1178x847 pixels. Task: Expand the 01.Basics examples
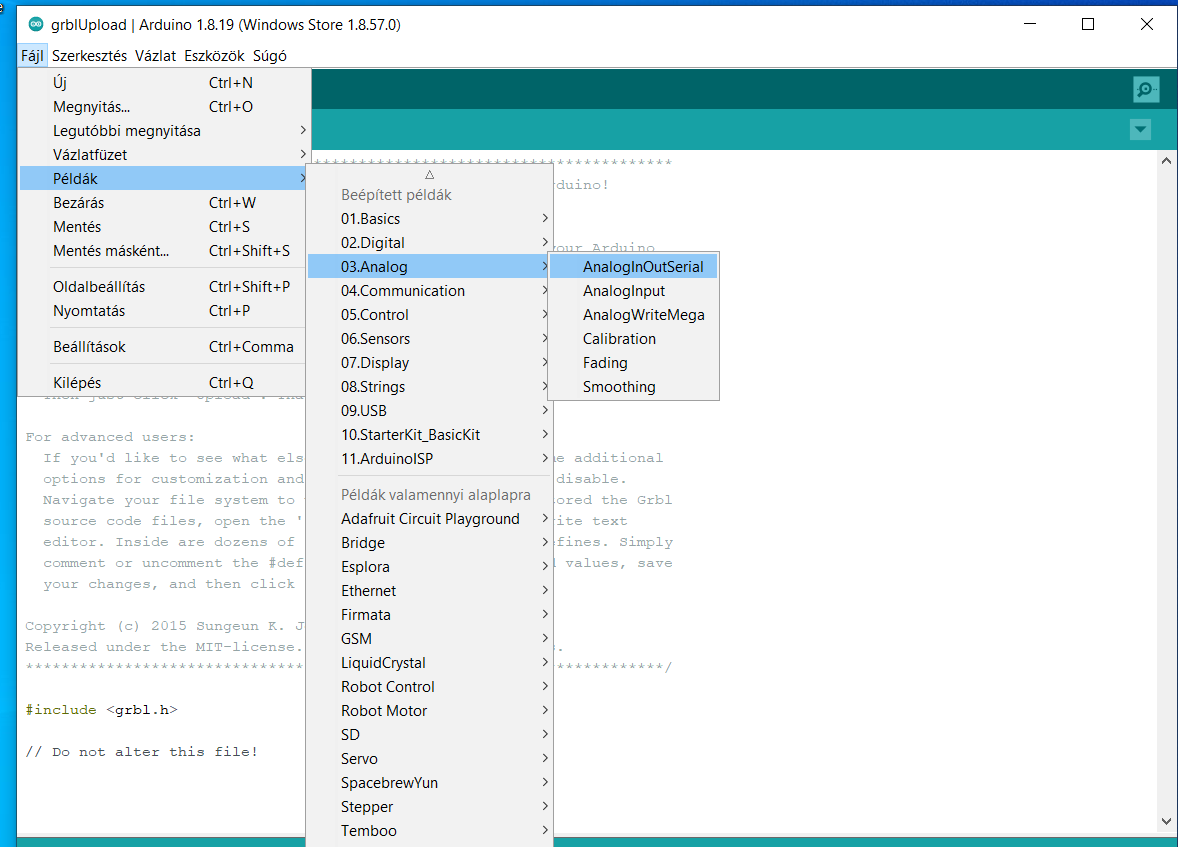coord(429,219)
